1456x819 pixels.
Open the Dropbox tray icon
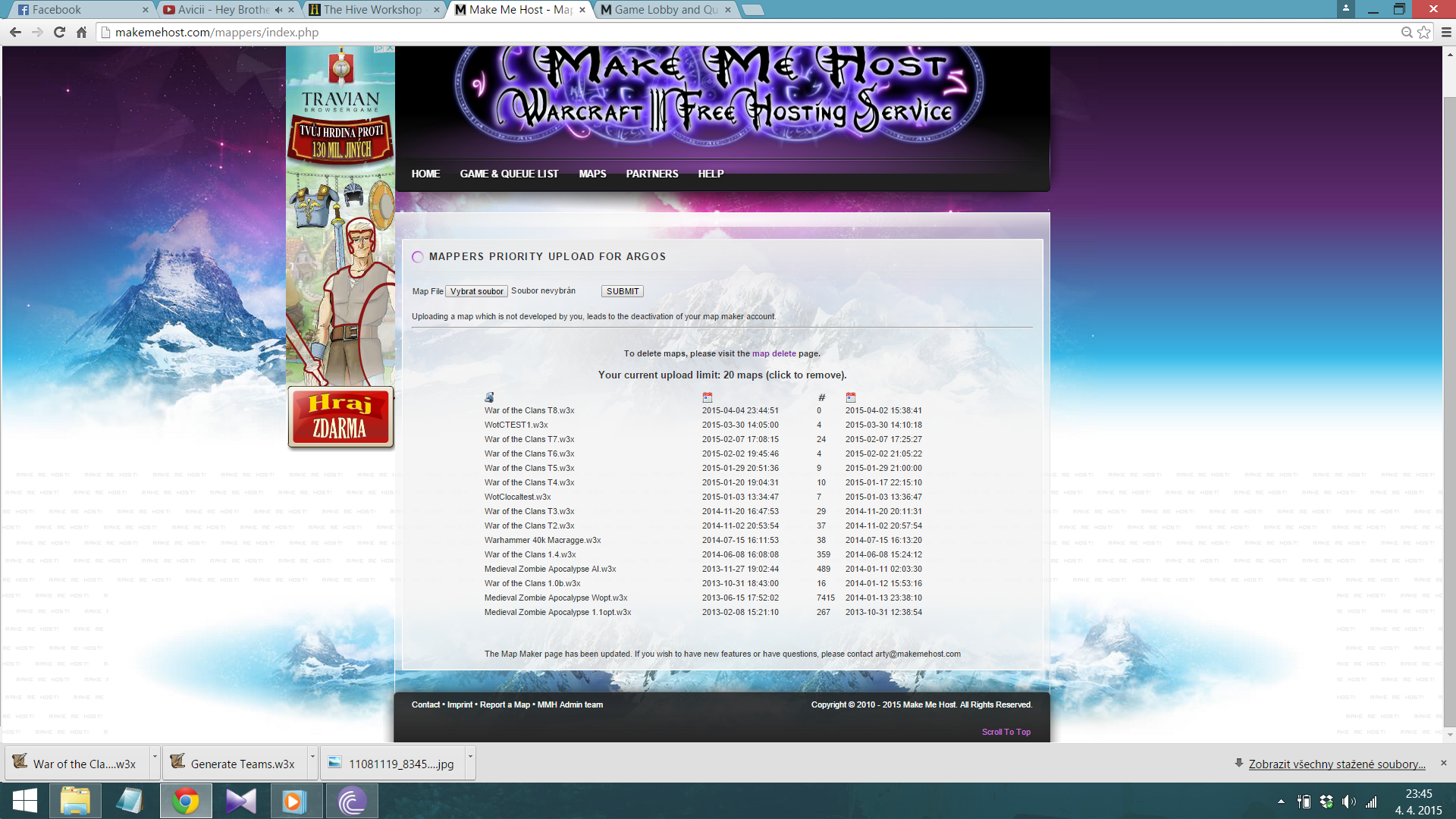point(1326,802)
